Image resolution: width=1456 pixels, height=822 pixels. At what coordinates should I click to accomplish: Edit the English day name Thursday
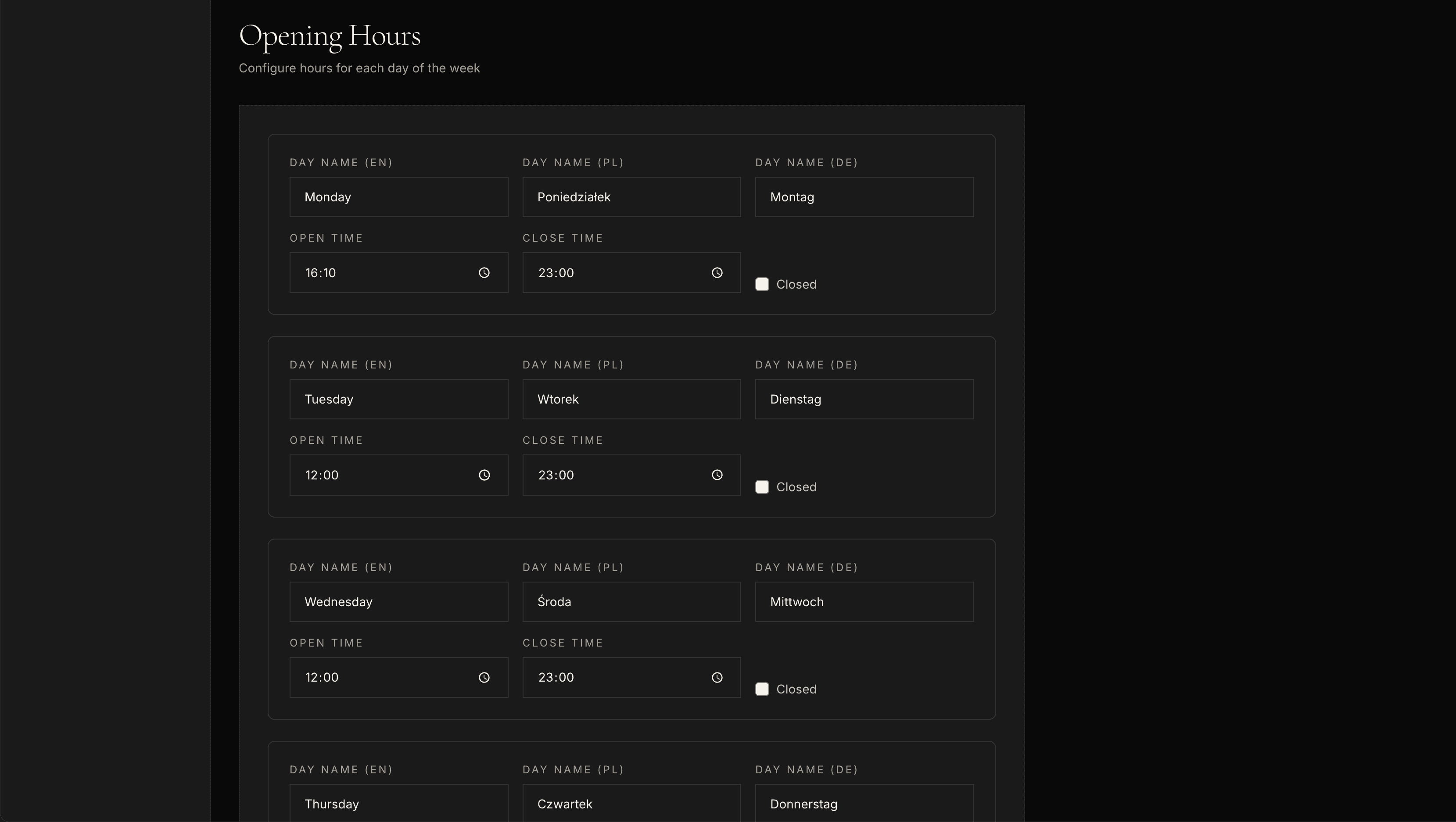(x=398, y=803)
